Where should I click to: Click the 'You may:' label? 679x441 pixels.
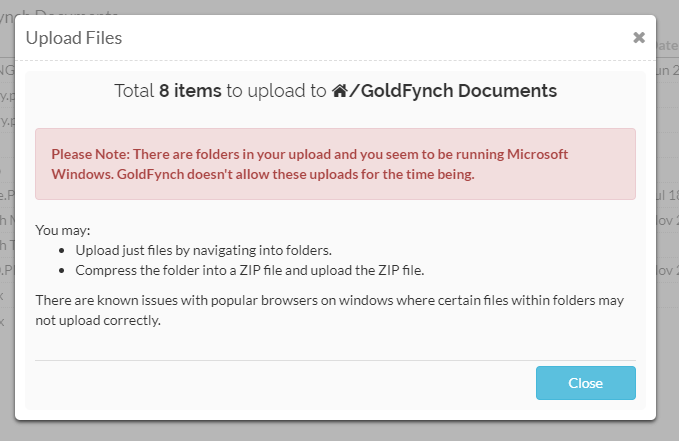(63, 230)
